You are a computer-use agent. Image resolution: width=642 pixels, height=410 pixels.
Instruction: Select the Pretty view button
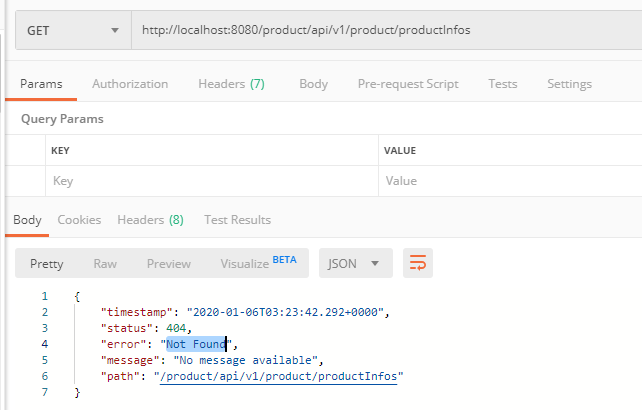tap(46, 263)
